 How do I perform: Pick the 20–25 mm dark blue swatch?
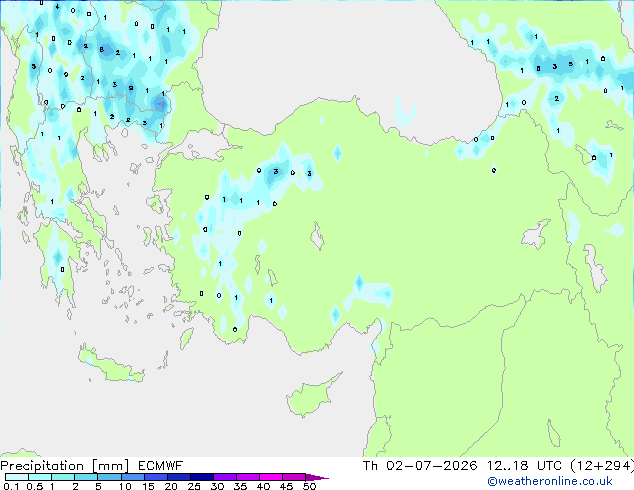coord(179,477)
